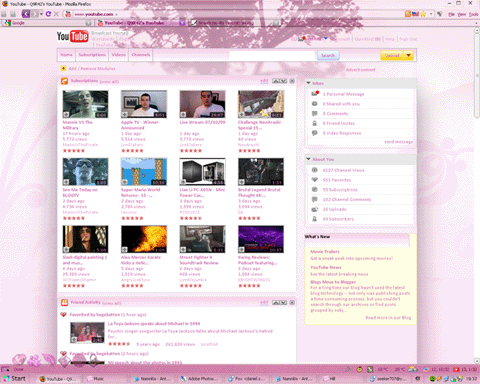Open Read more in our Blog link

click(388, 318)
